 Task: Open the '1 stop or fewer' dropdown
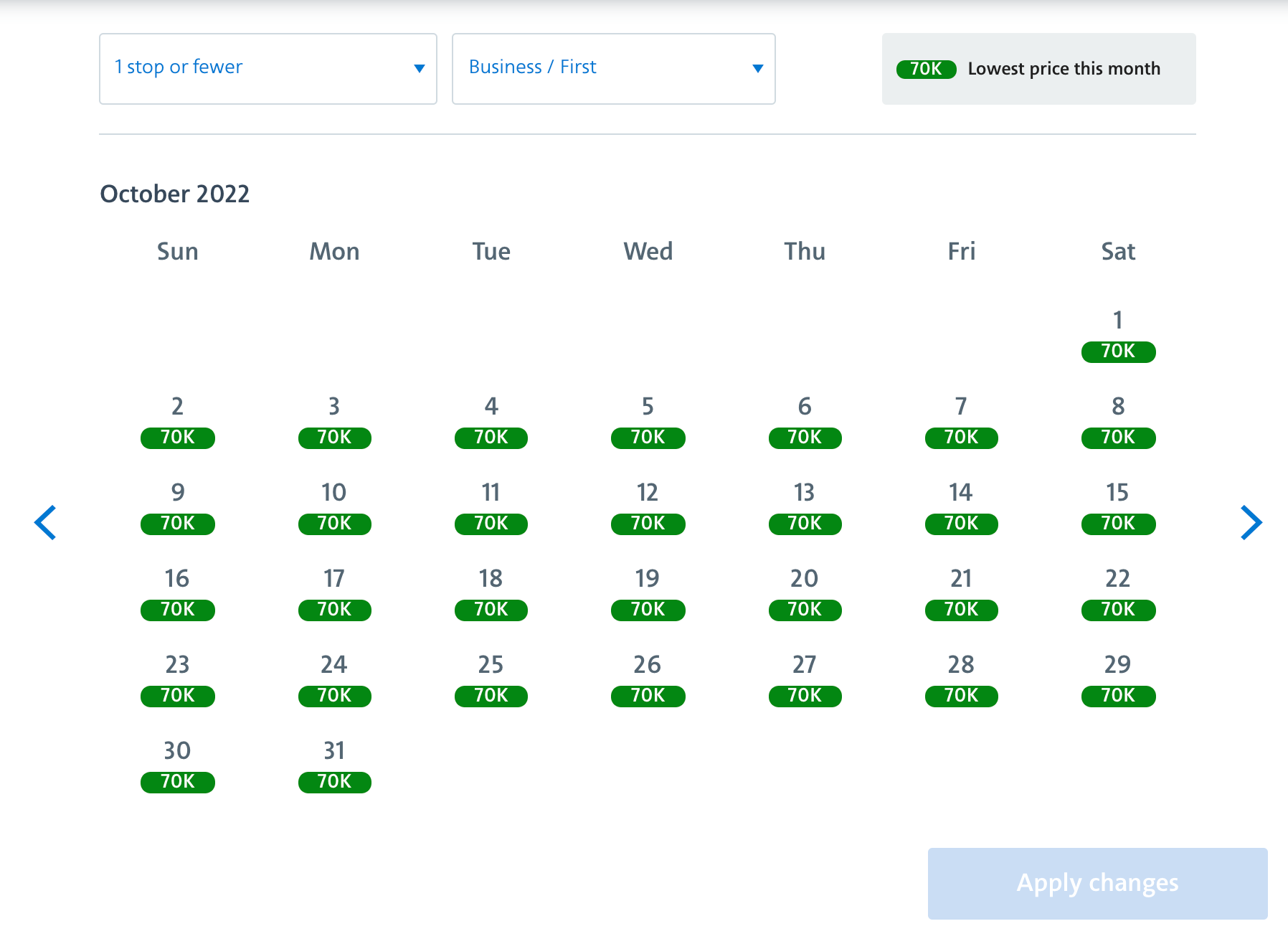(268, 69)
